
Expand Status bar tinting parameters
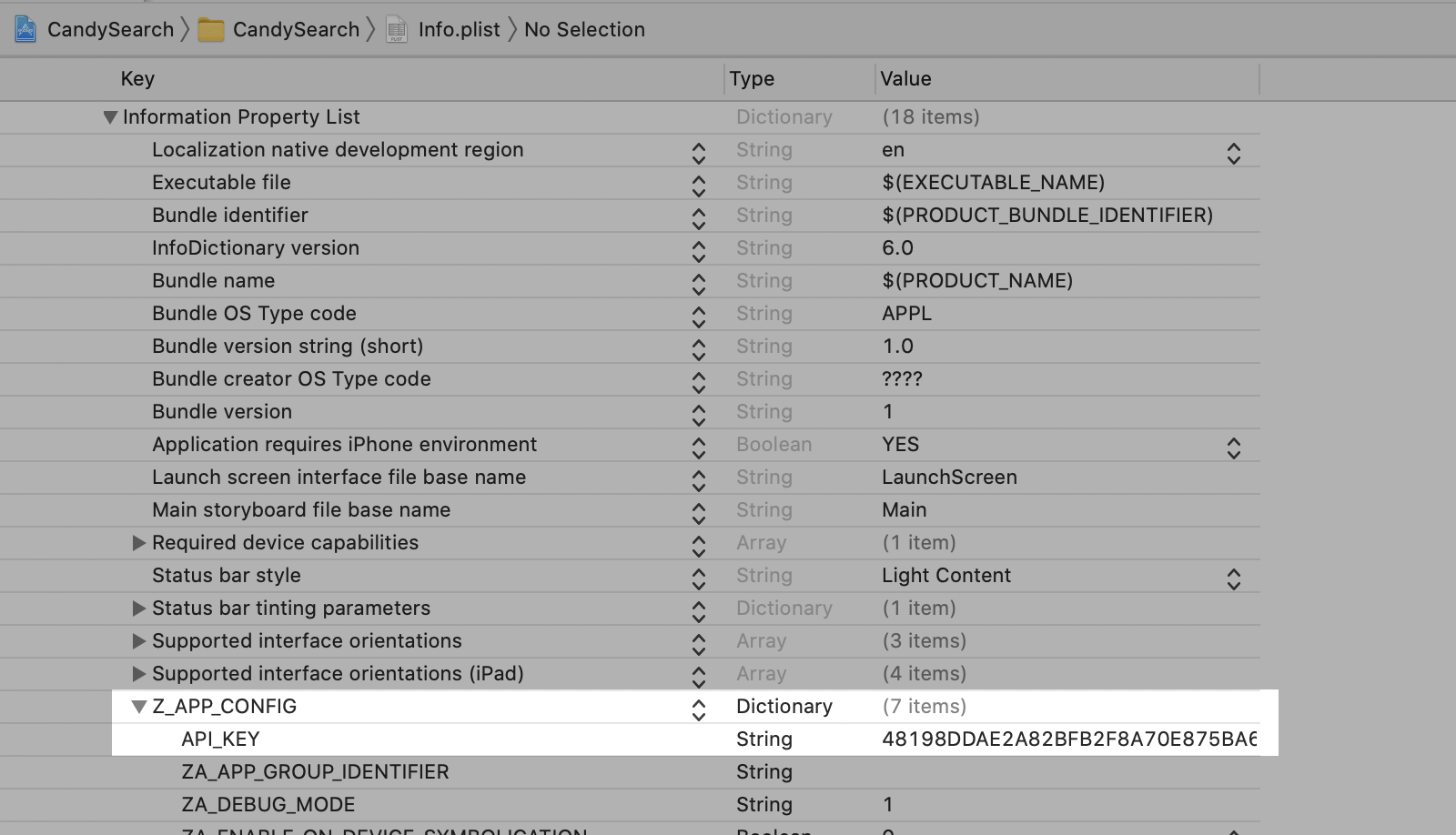(139, 609)
